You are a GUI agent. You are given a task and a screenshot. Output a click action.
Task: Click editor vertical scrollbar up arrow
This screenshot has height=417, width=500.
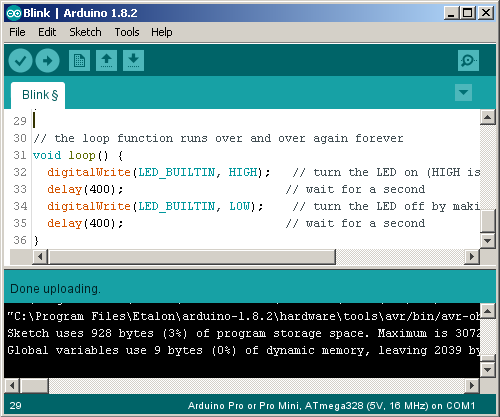[488, 117]
